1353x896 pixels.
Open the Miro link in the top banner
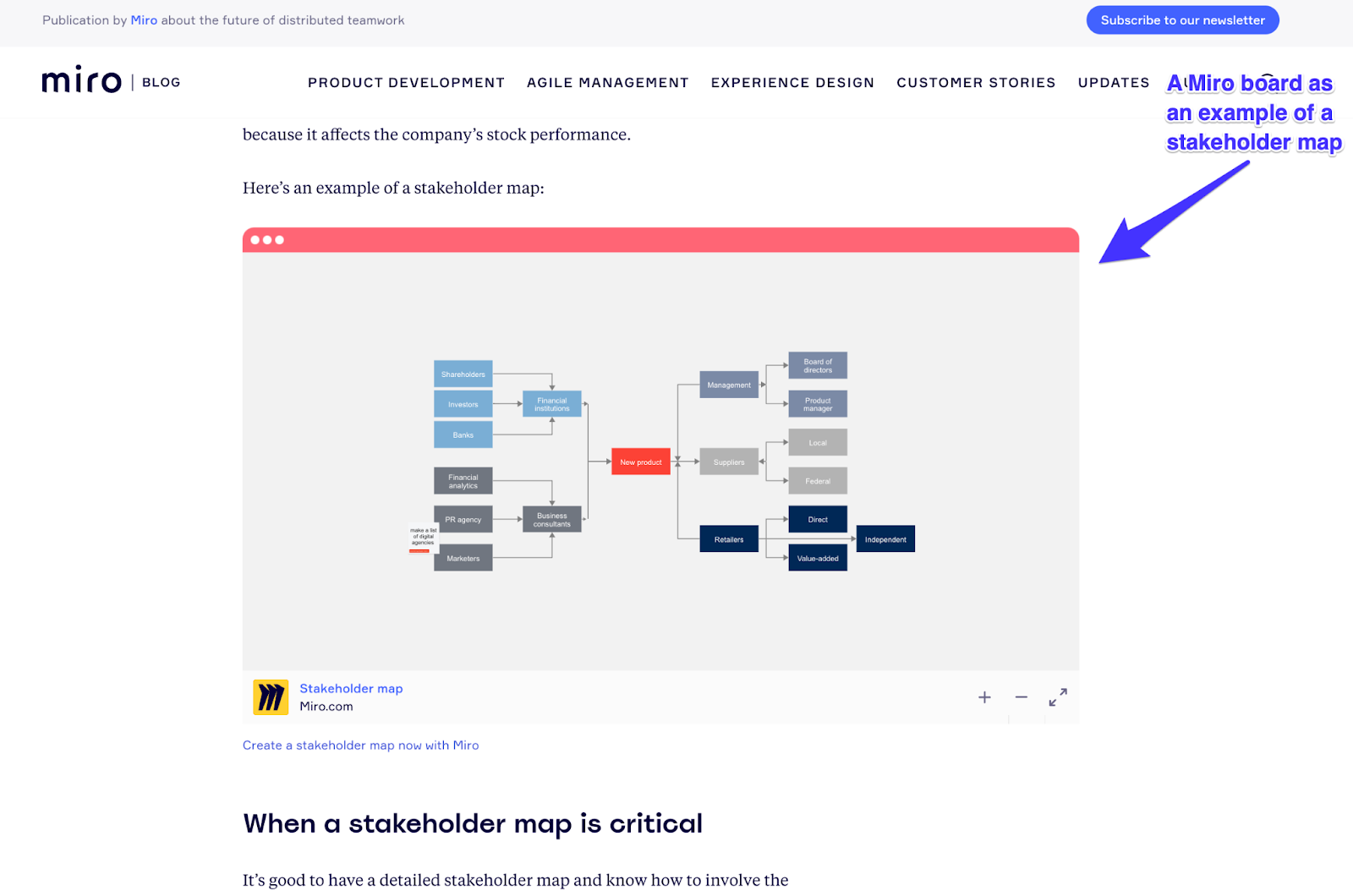[x=144, y=19]
